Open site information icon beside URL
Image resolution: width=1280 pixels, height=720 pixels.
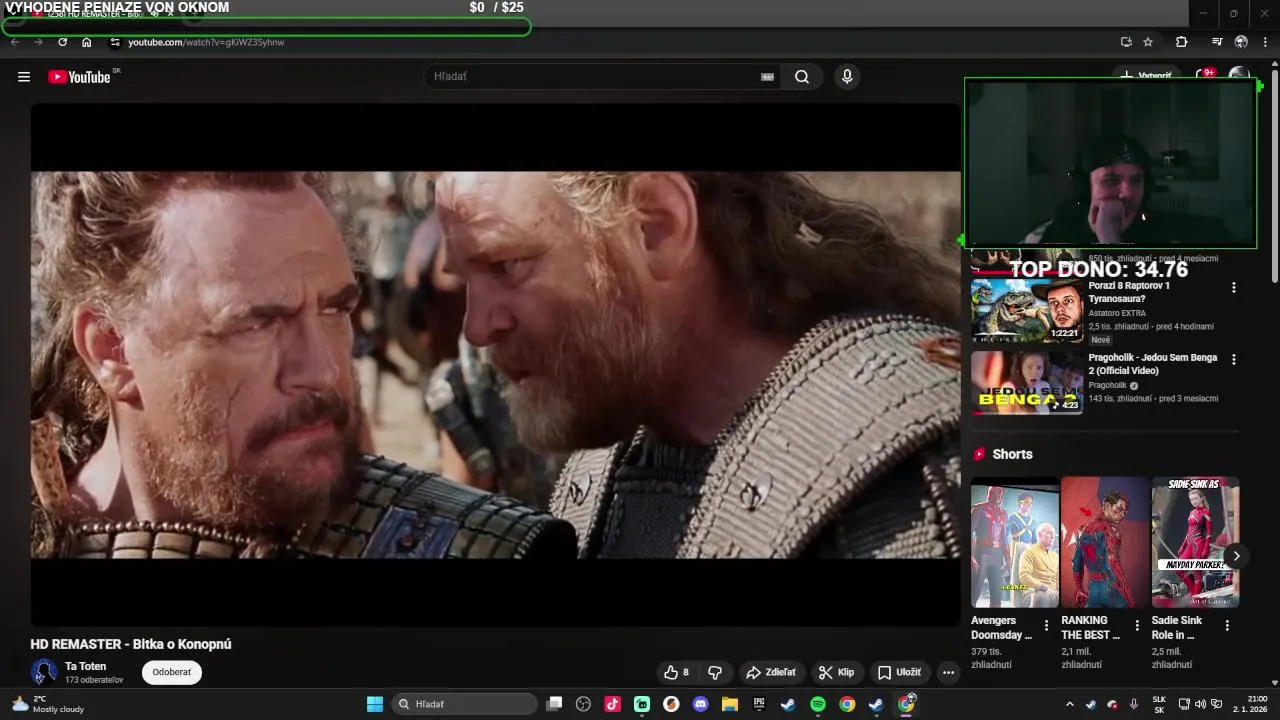pos(115,42)
